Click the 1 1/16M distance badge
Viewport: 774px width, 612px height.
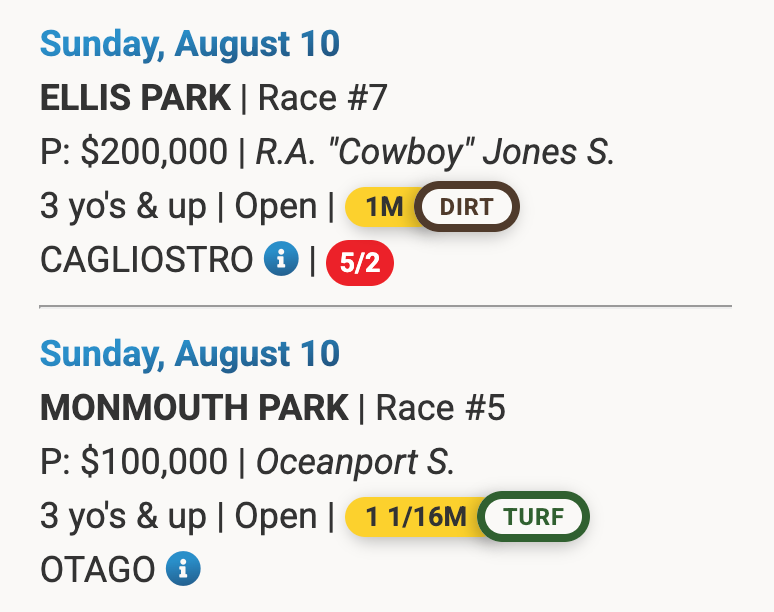coord(415,517)
